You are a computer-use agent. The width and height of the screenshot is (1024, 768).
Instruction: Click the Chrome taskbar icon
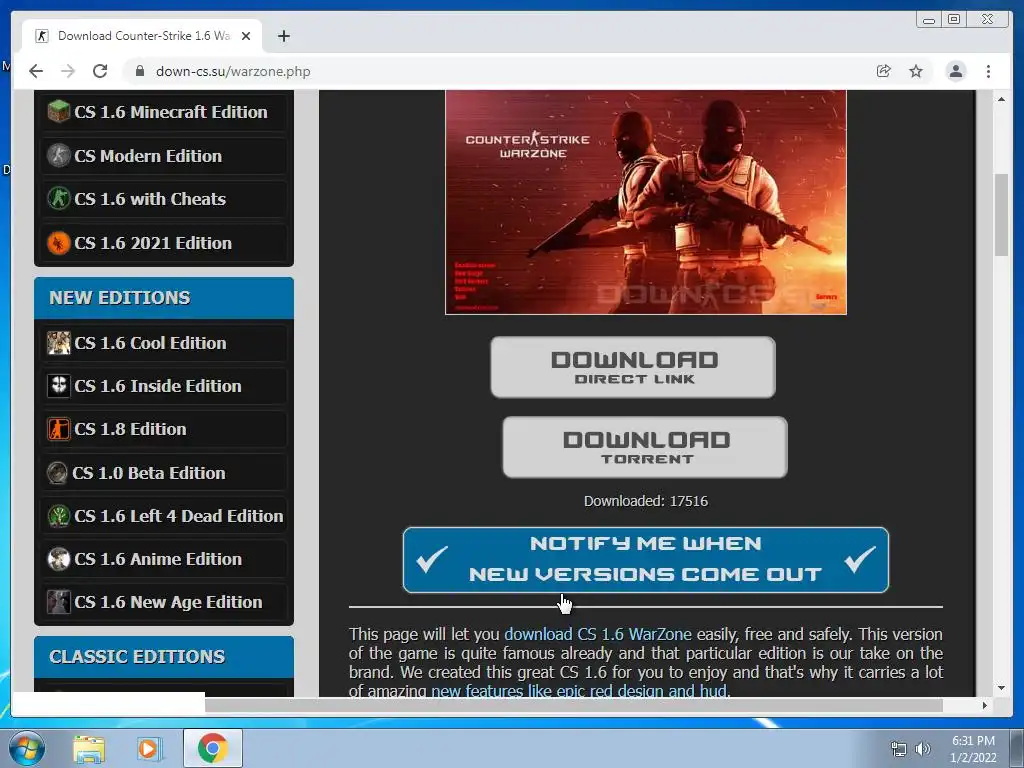coord(212,748)
